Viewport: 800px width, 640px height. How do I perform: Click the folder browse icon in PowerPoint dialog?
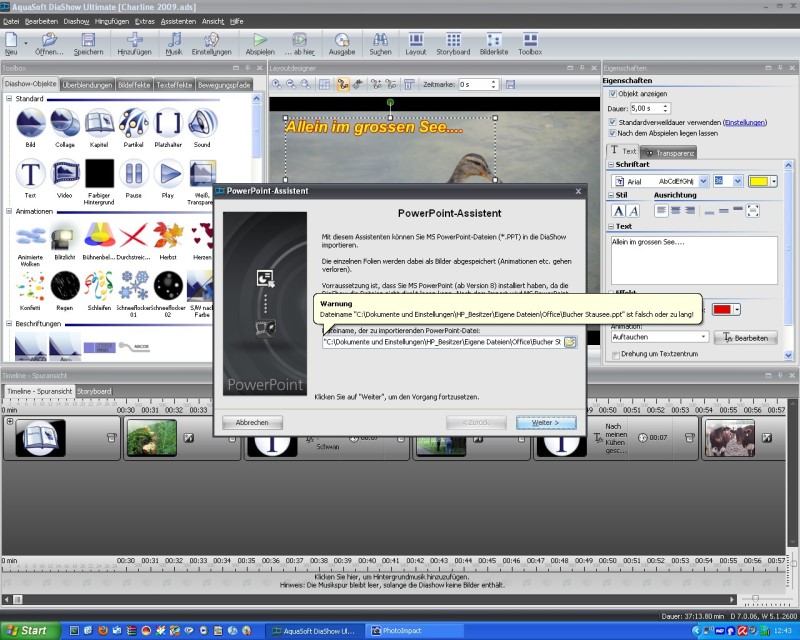(x=570, y=342)
